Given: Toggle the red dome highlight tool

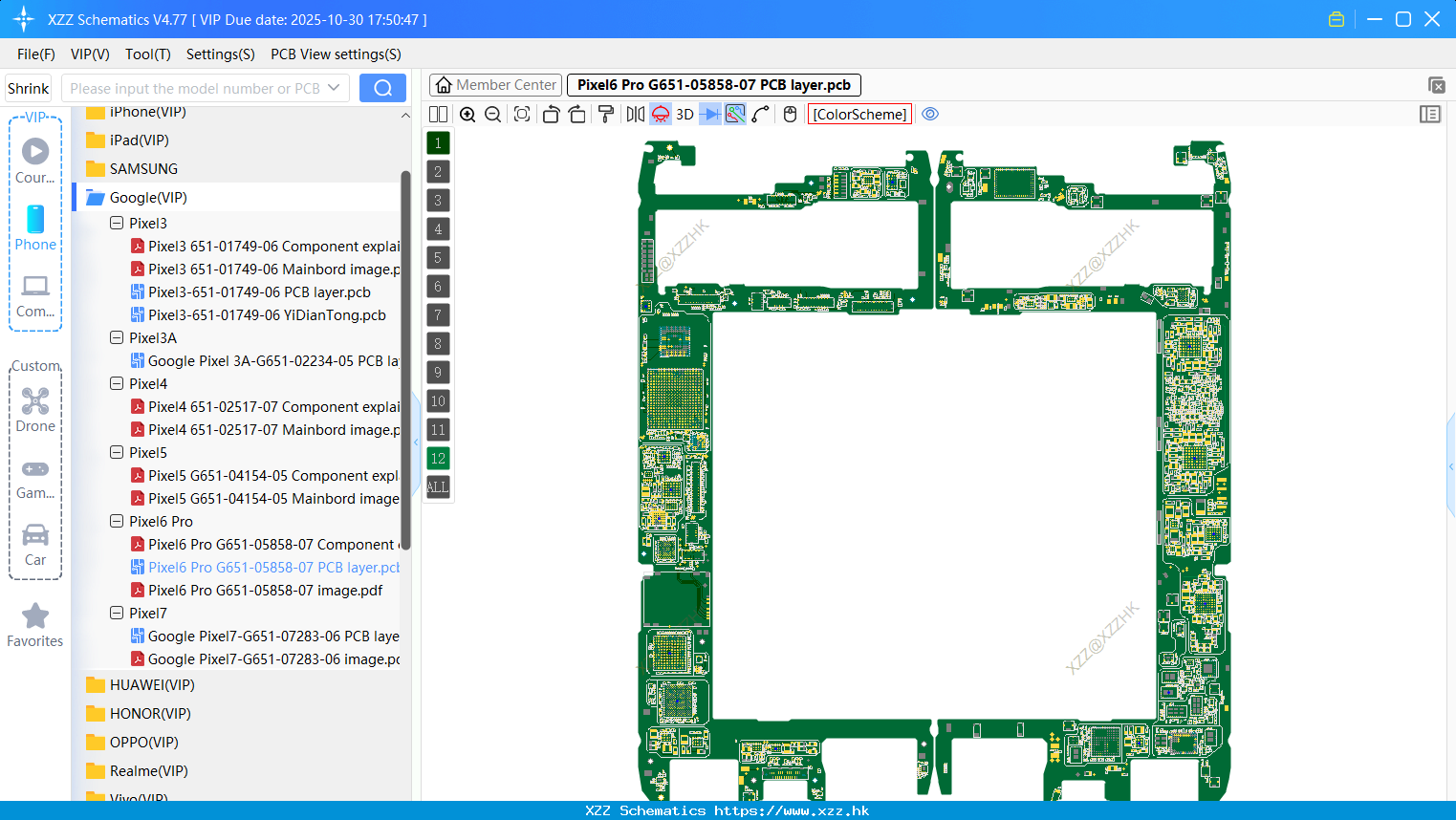Looking at the screenshot, I should [661, 114].
